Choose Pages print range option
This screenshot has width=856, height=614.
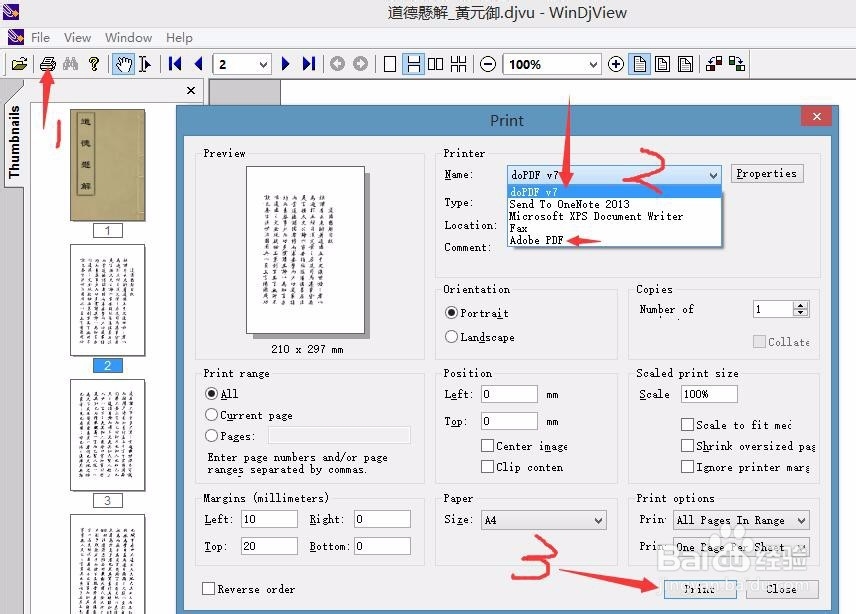pyautogui.click(x=211, y=436)
